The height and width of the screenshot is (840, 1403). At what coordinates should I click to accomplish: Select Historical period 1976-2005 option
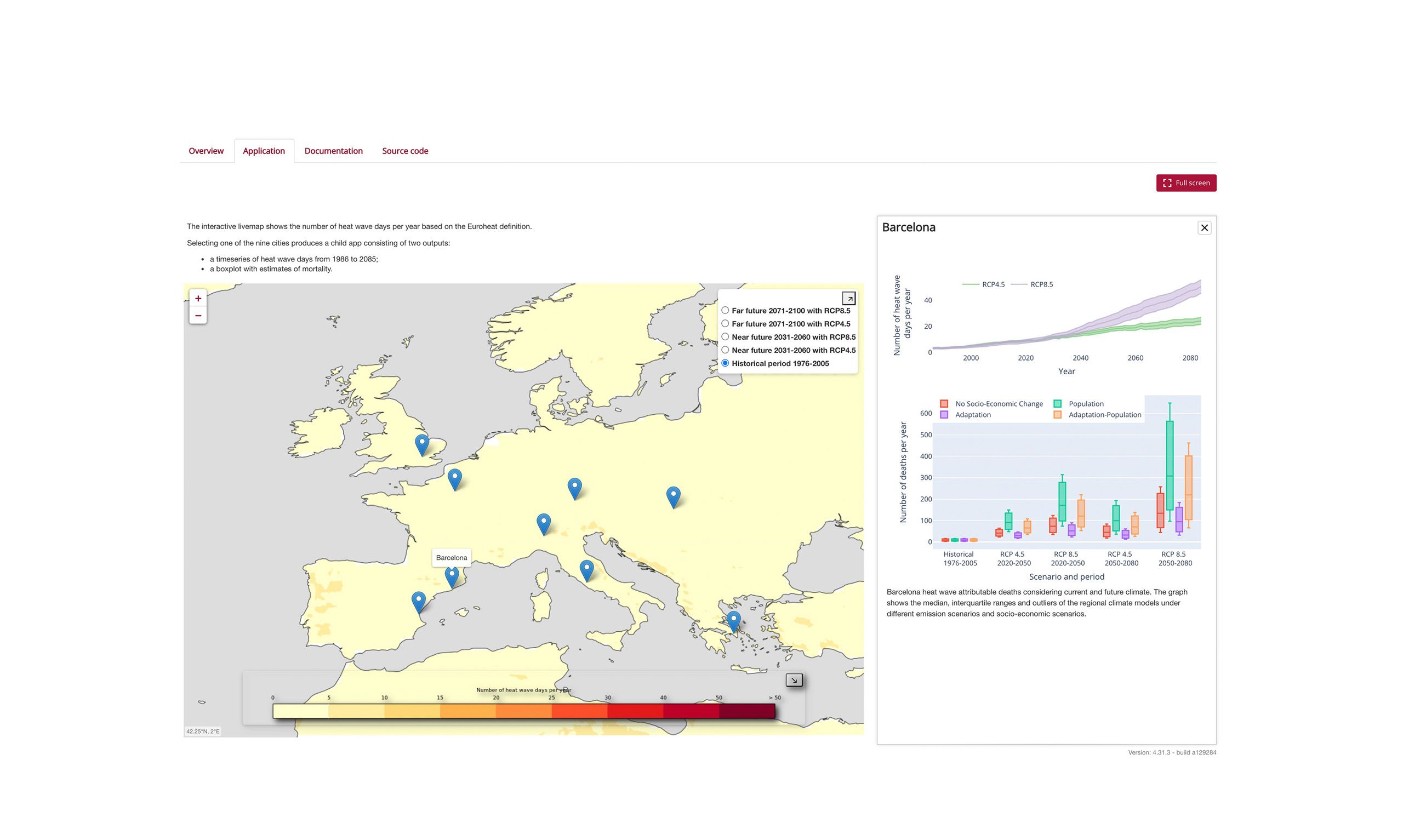tap(725, 363)
